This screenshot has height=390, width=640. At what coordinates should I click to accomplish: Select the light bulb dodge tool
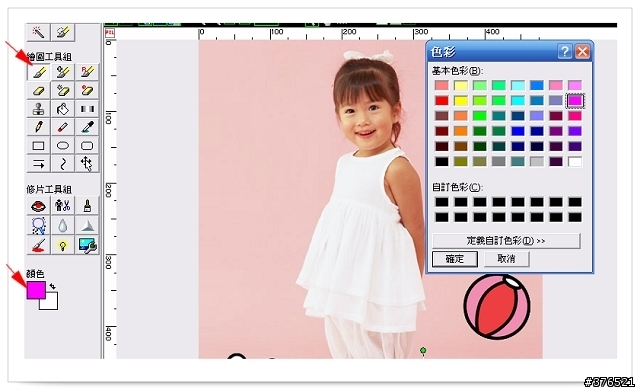pos(63,246)
